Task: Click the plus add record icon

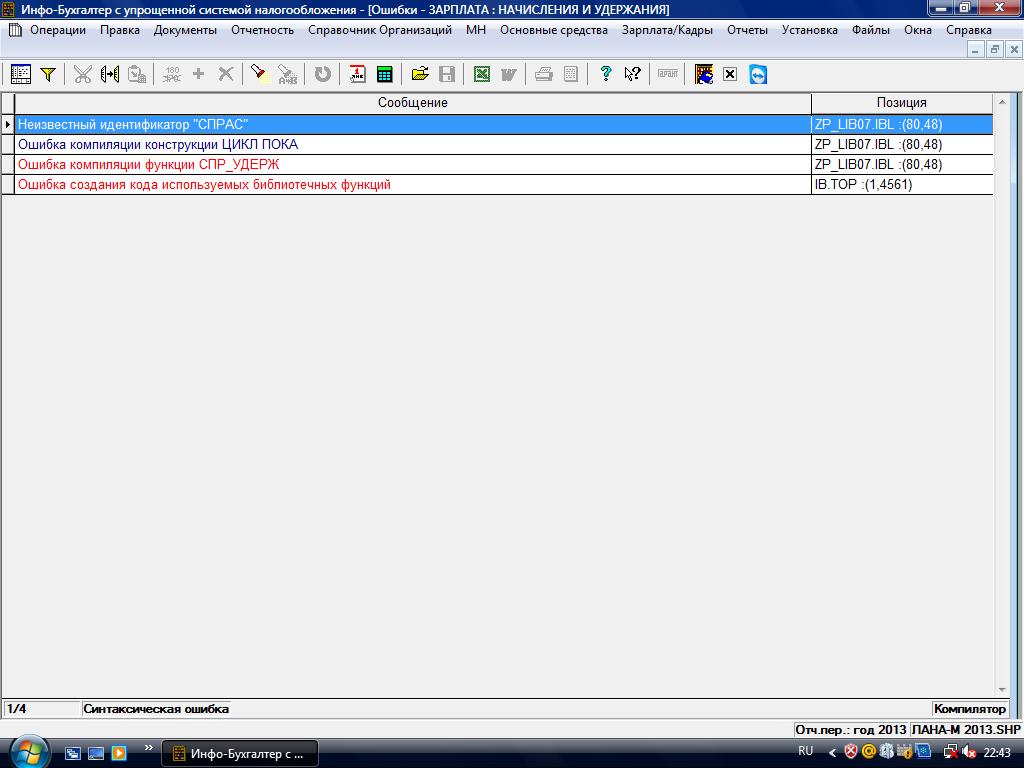Action: 199,74
